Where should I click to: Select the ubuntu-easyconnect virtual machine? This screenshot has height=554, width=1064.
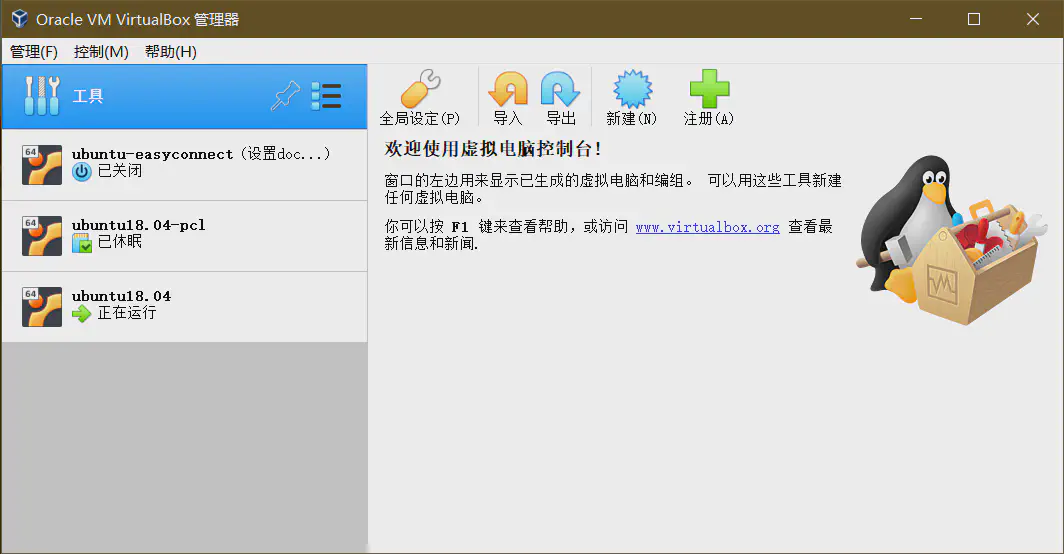(200, 163)
